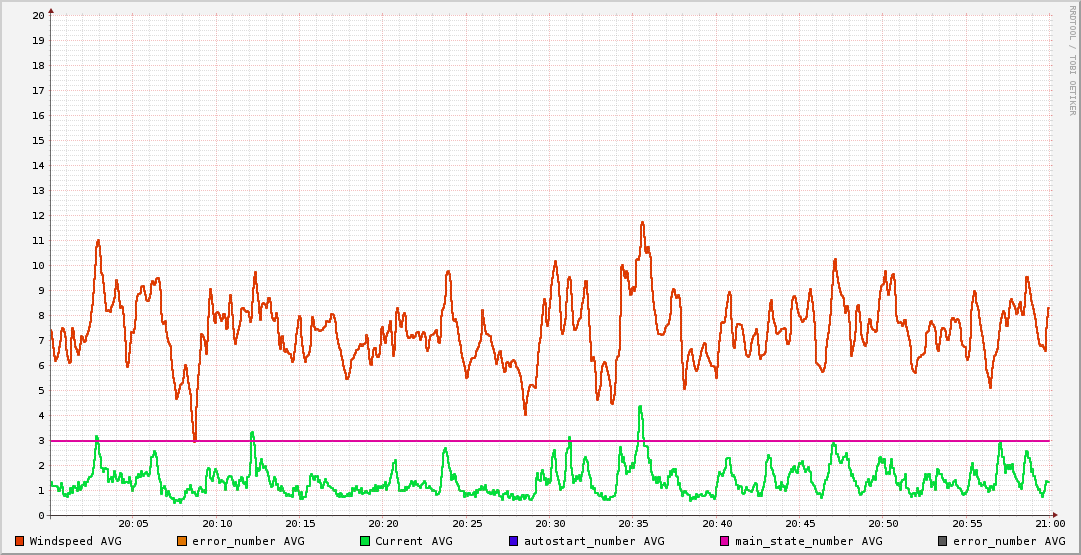The image size is (1081, 555).
Task: Click the x-axis time label '20:50'
Action: (883, 525)
